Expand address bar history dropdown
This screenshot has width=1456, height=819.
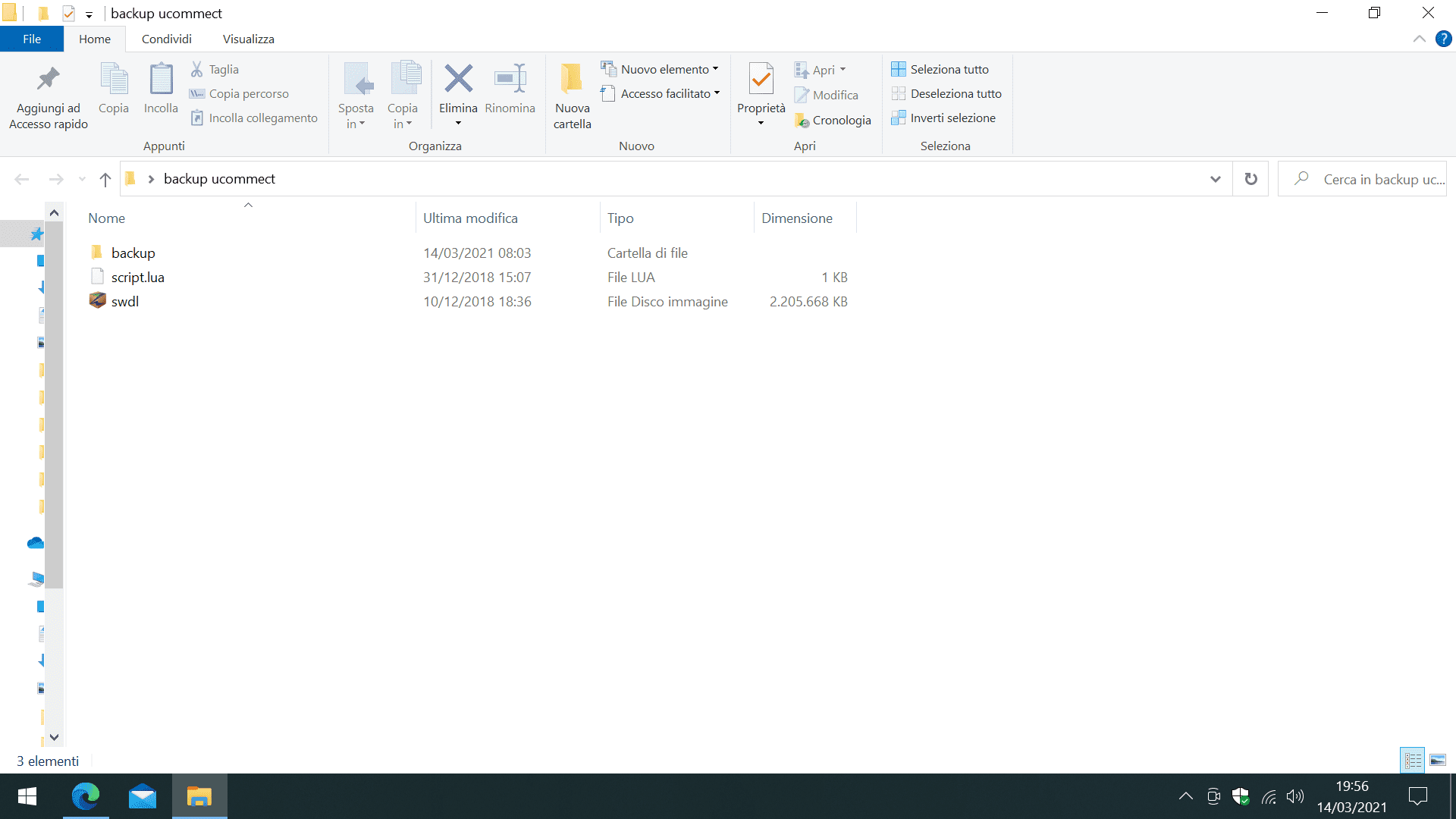(x=1216, y=179)
